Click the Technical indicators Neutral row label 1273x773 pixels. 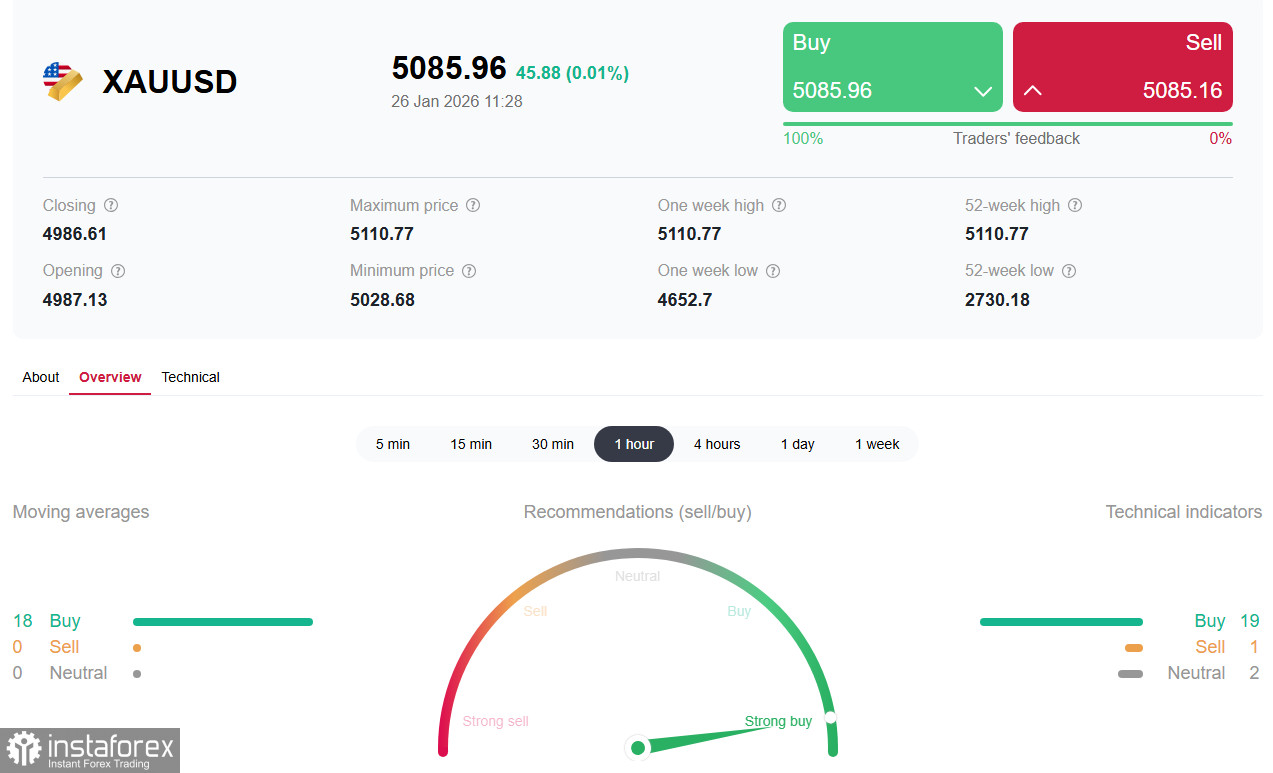[1196, 673]
